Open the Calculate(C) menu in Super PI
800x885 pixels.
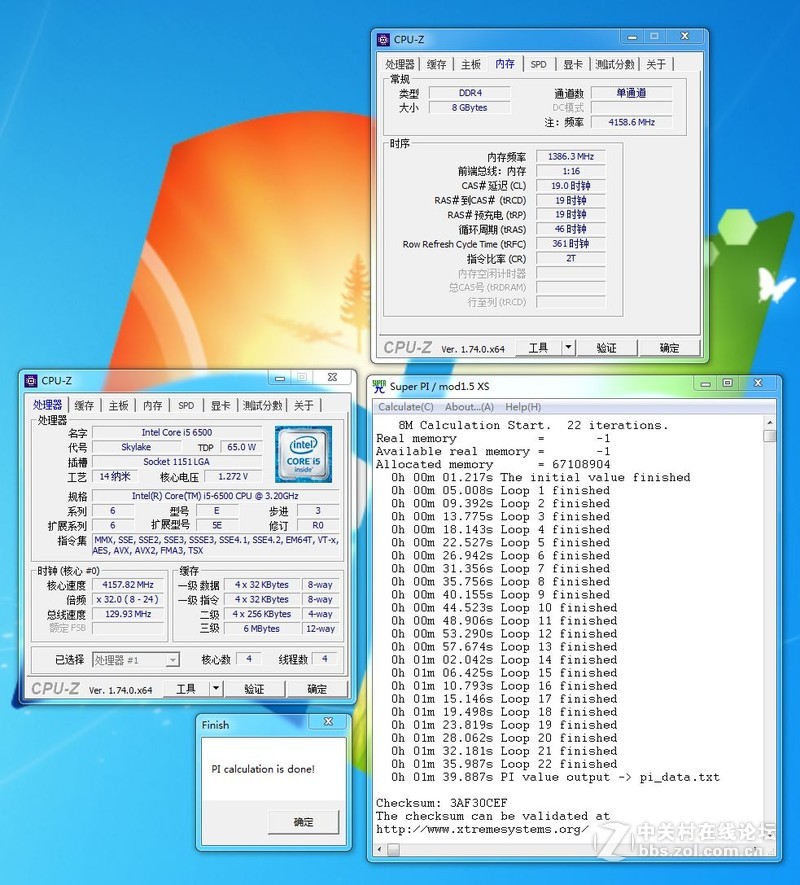pos(405,407)
